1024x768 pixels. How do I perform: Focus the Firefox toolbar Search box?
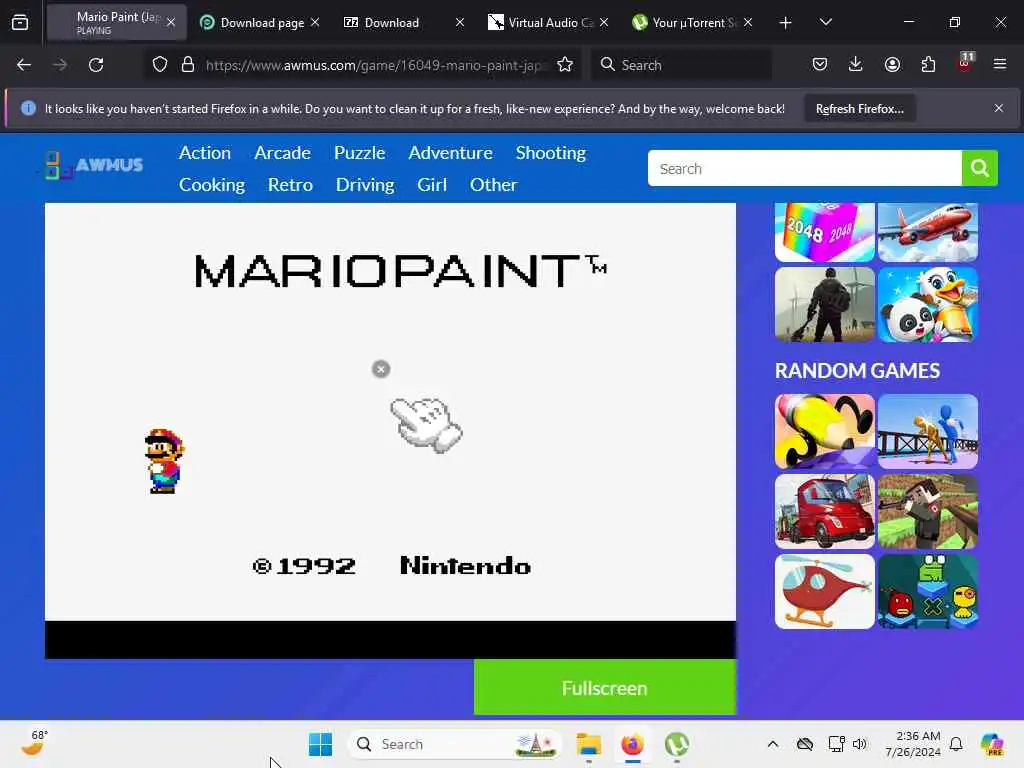click(681, 65)
